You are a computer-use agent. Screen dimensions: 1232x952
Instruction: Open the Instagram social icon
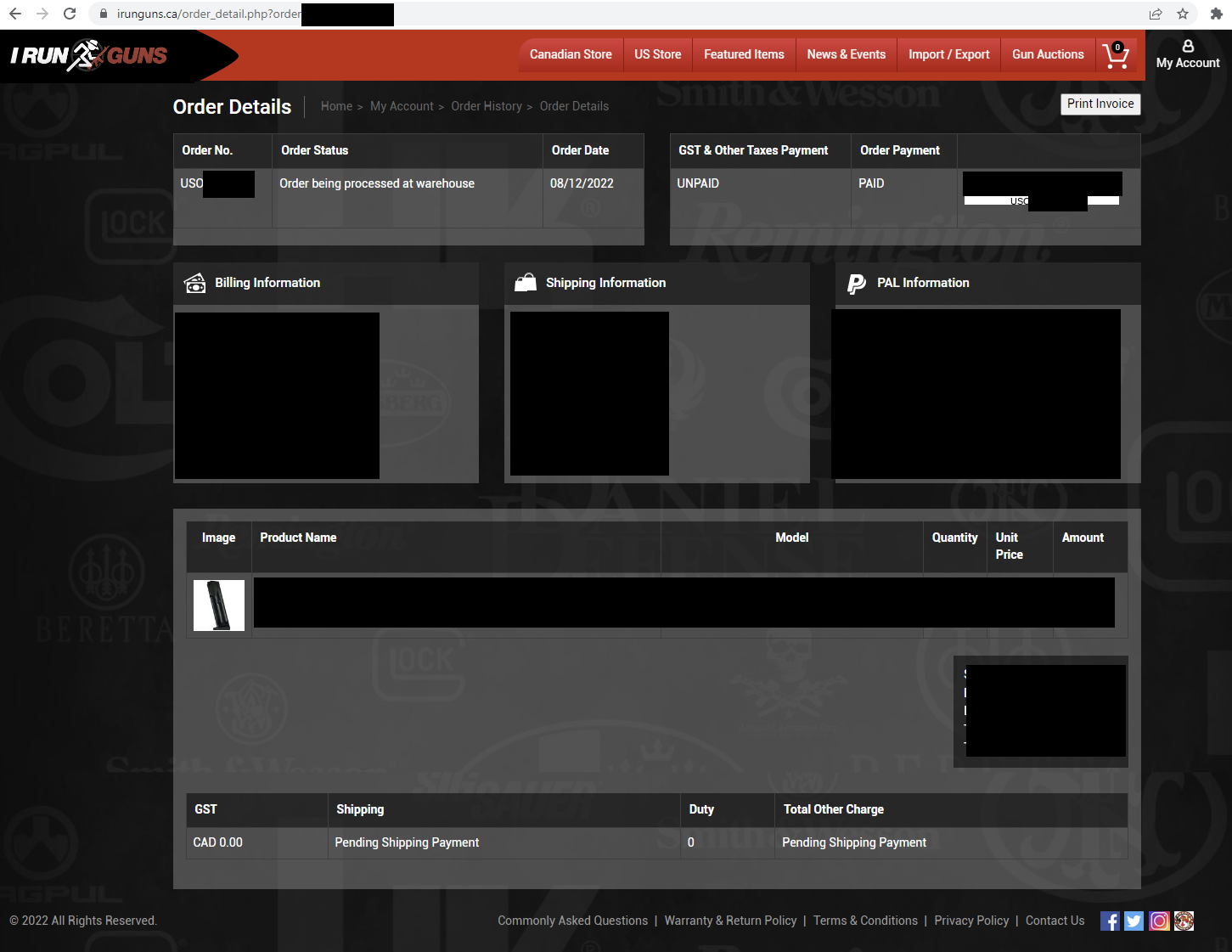[x=1159, y=921]
